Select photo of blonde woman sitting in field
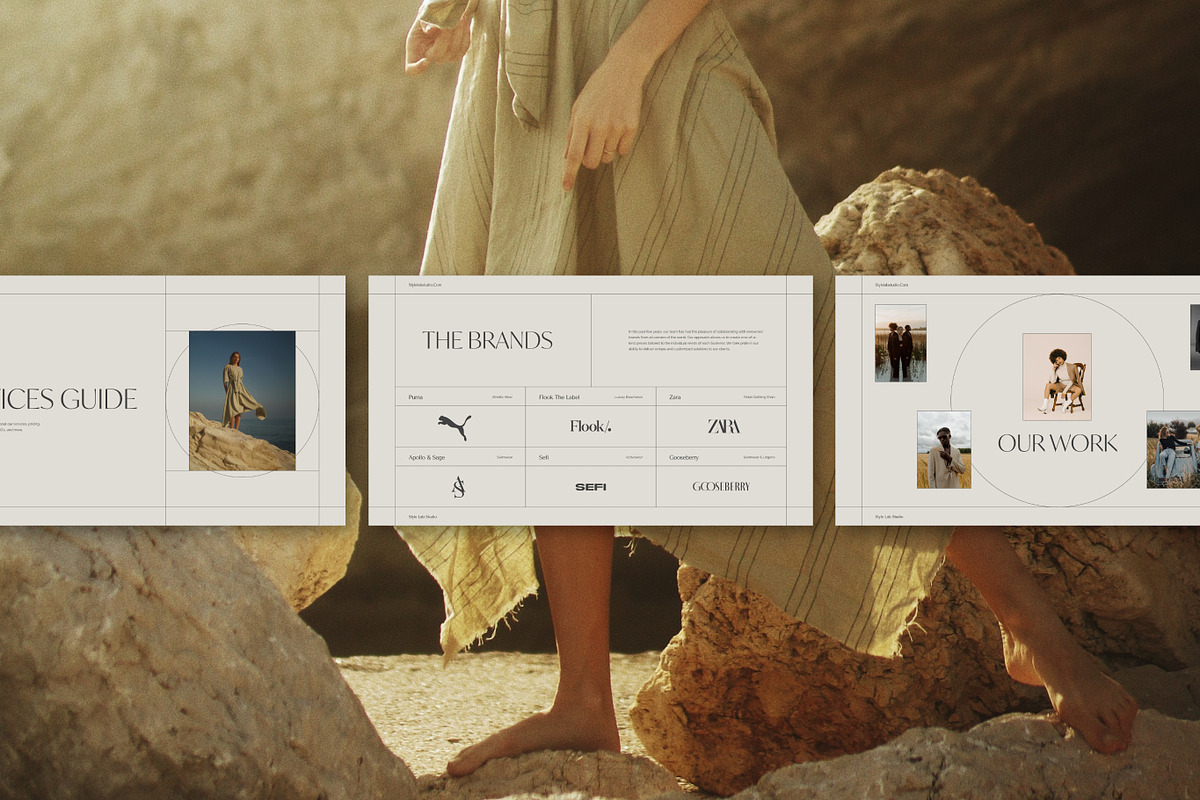The width and height of the screenshot is (1200, 800). point(1172,449)
